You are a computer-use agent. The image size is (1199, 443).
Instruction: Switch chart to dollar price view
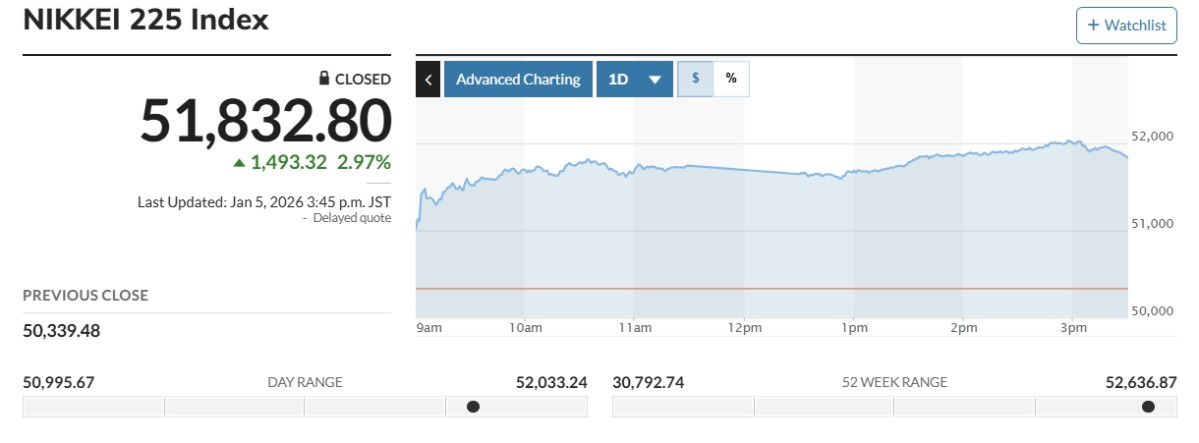pos(695,79)
